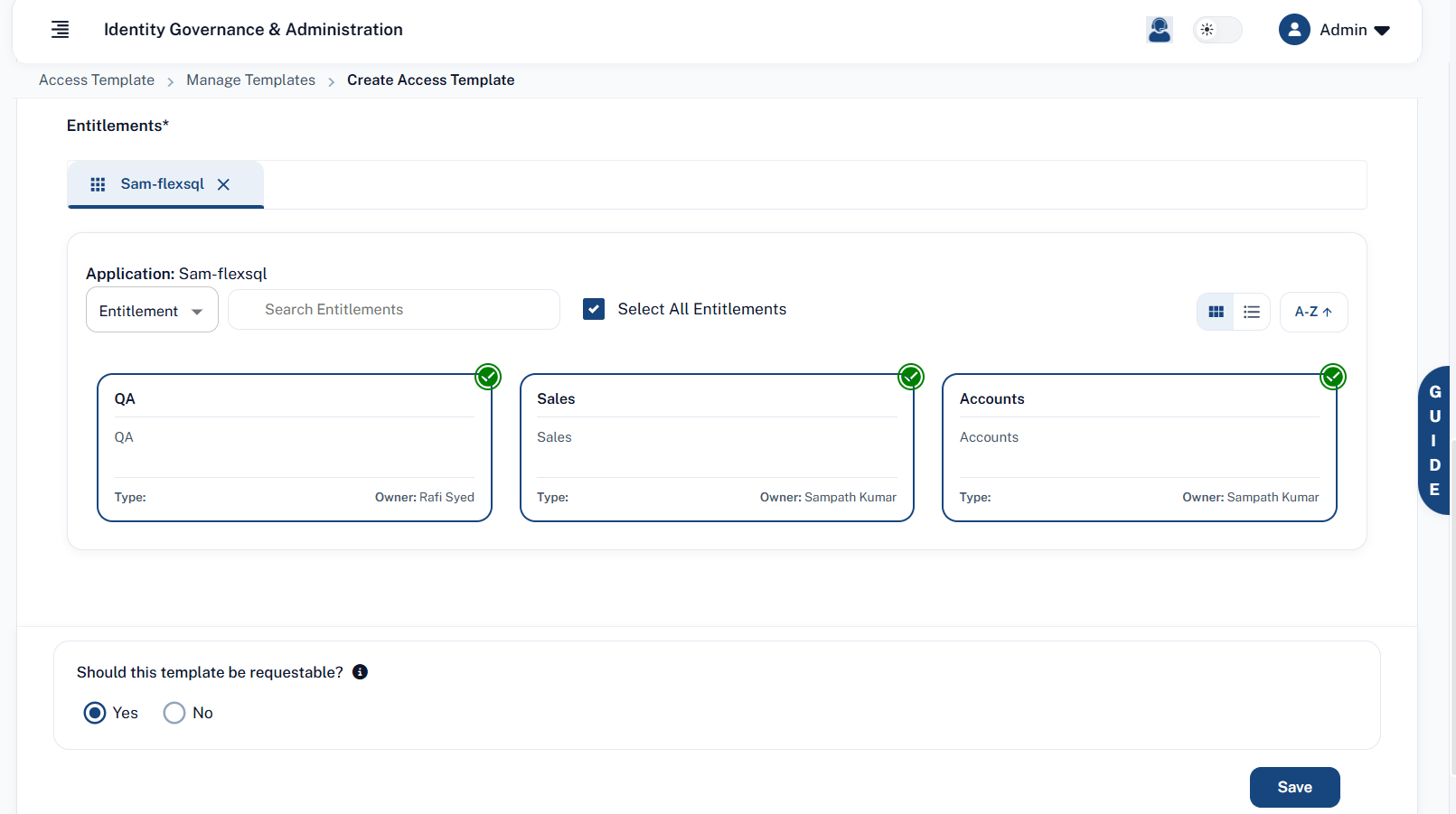Screen dimensions: 1456x814
Task: Click the Accounts entitlement card title
Action: (991, 398)
